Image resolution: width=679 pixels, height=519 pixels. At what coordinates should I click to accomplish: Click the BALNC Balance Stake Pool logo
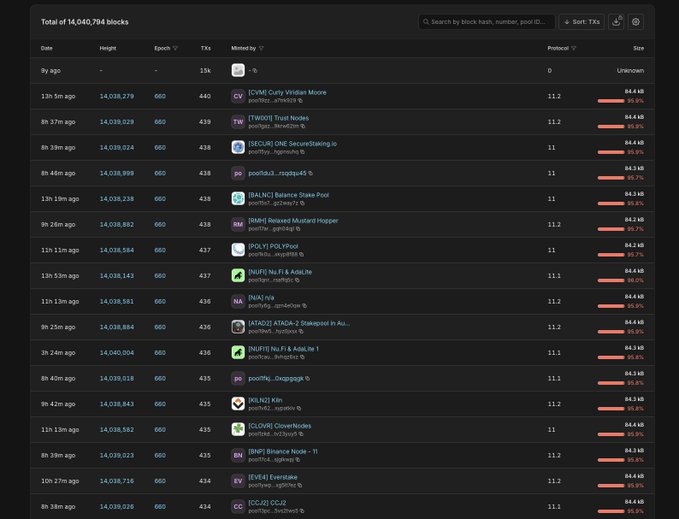point(238,199)
